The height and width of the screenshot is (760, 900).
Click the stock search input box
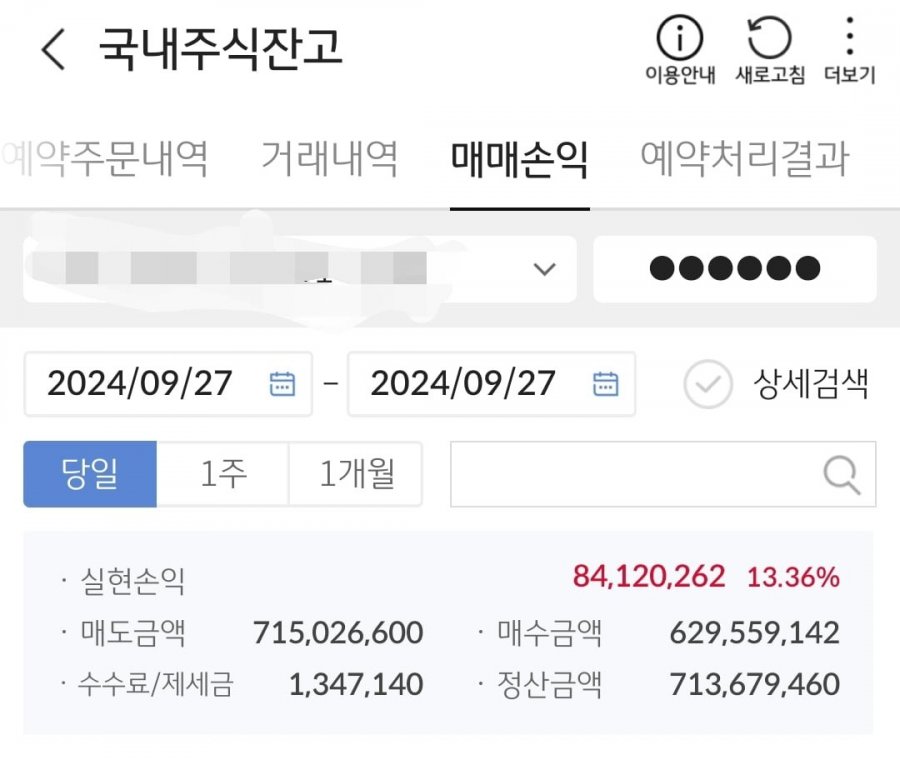tap(635, 474)
